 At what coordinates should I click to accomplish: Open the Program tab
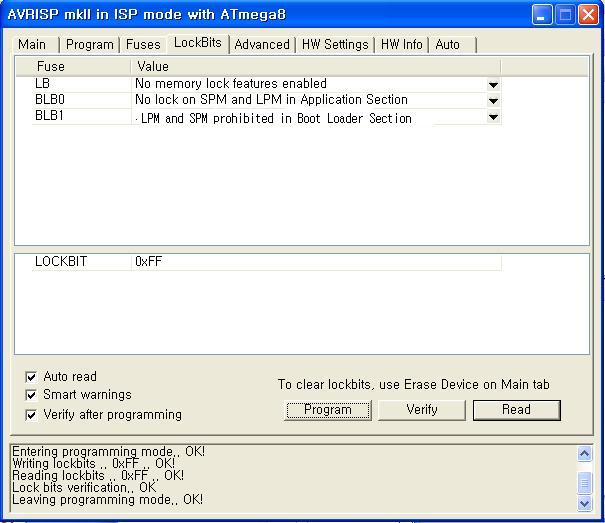click(x=90, y=44)
